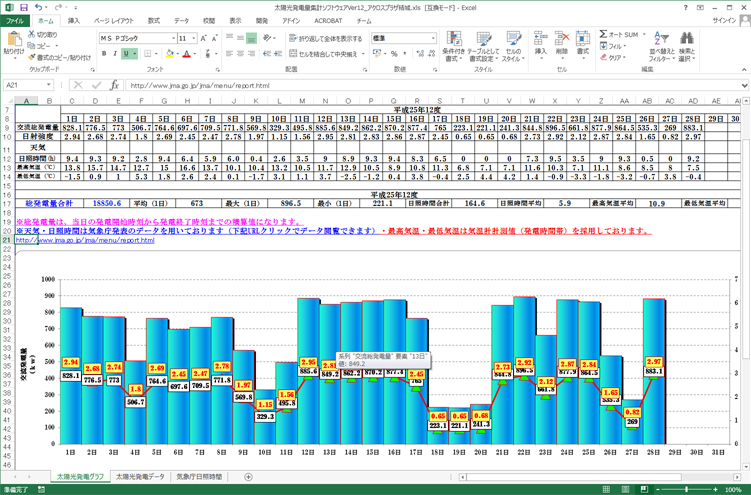751x495 pixels.
Task: Open the File tab
Action: pyautogui.click(x=15, y=21)
